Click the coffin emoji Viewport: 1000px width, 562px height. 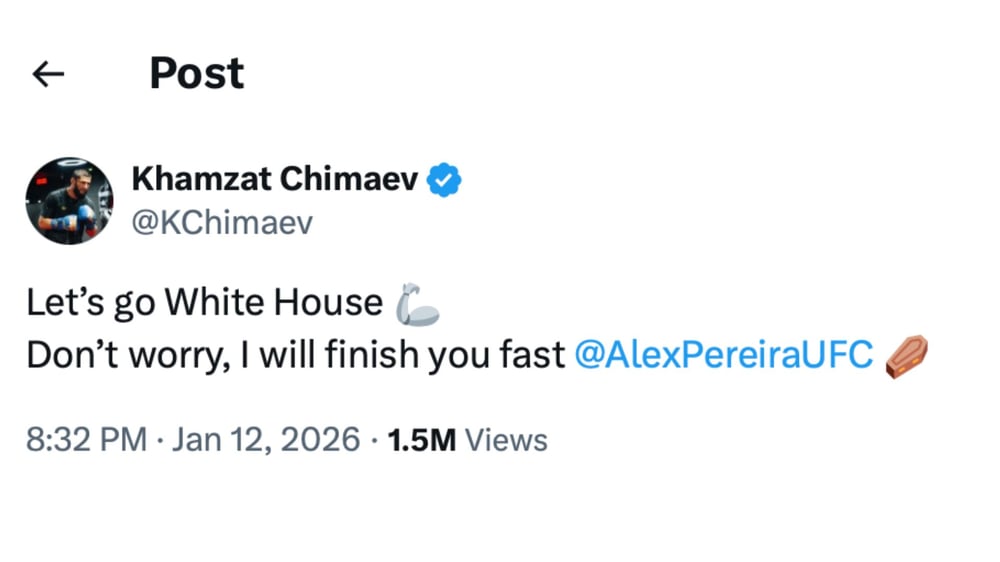tap(906, 356)
